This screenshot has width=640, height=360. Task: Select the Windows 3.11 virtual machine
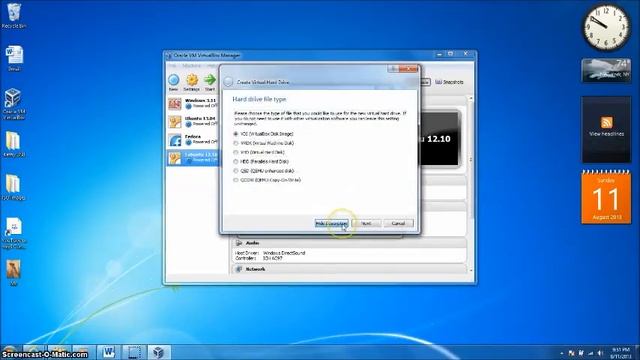(x=193, y=103)
